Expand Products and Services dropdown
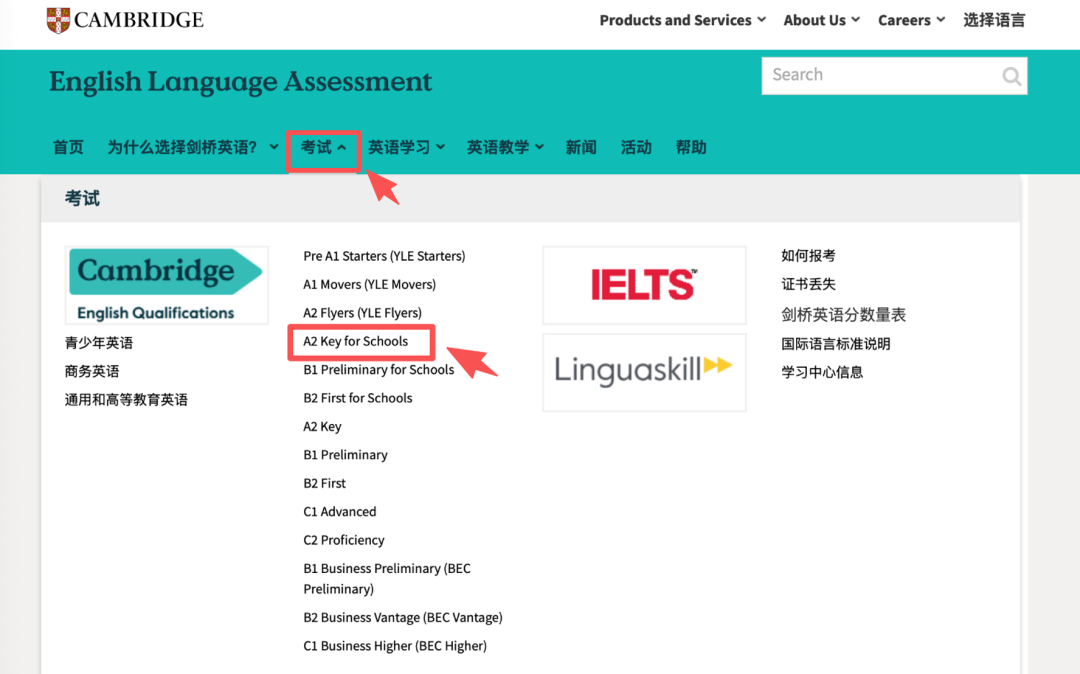This screenshot has height=674, width=1080. pyautogui.click(x=682, y=20)
